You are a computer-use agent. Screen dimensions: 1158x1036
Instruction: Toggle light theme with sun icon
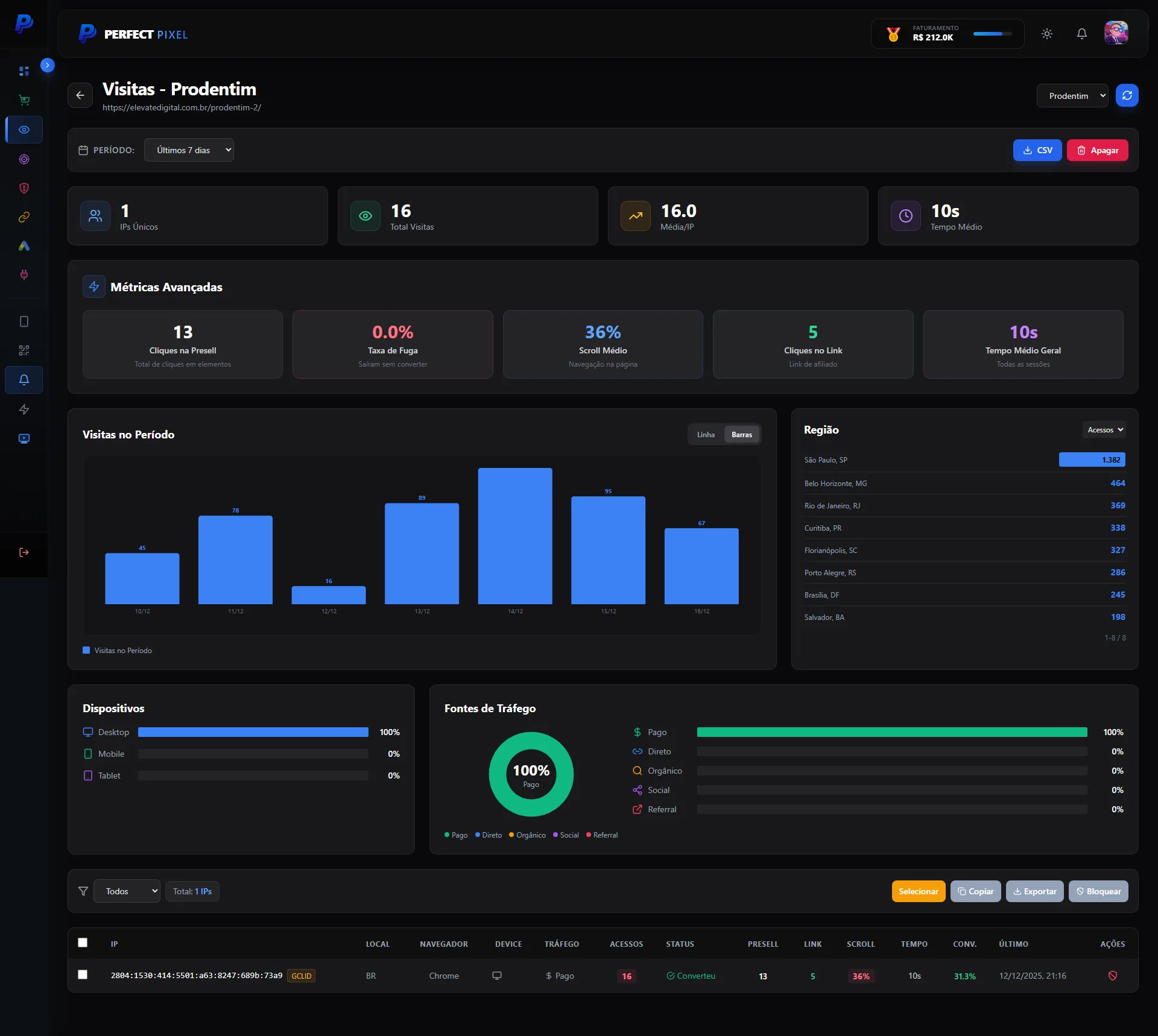click(1047, 34)
